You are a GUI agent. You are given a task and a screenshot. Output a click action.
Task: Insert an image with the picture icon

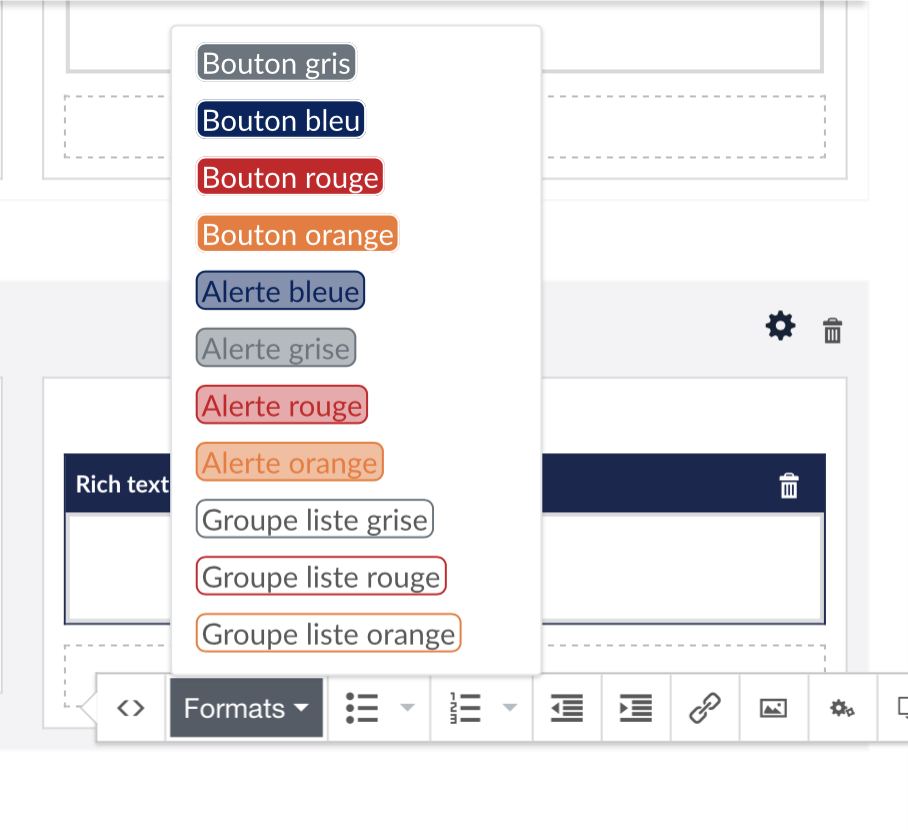pos(773,708)
